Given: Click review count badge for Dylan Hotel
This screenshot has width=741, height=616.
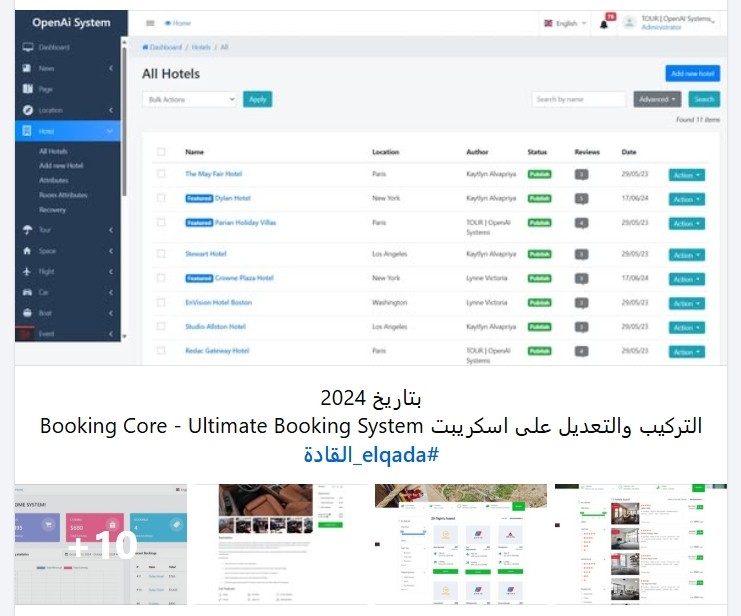Looking at the screenshot, I should 582,199.
